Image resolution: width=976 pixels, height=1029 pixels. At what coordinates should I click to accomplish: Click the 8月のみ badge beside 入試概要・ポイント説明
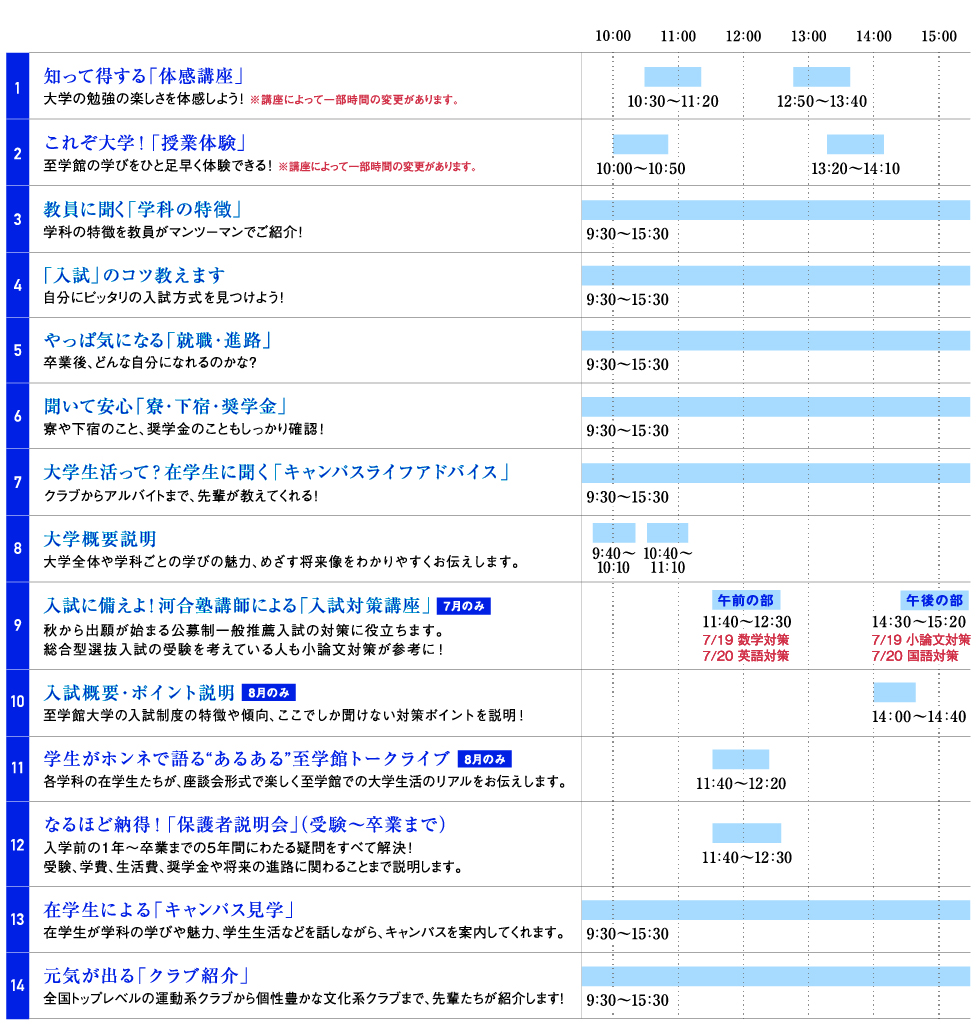[x=268, y=693]
